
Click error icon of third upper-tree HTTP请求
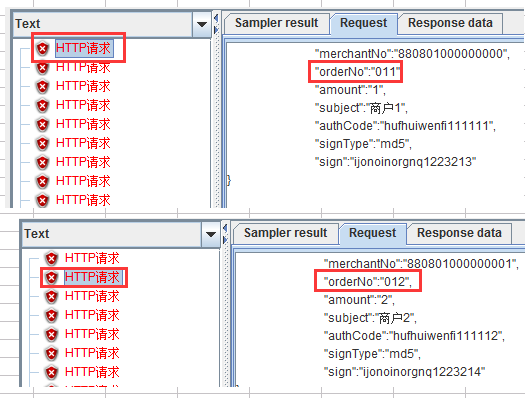pyautogui.click(x=43, y=87)
